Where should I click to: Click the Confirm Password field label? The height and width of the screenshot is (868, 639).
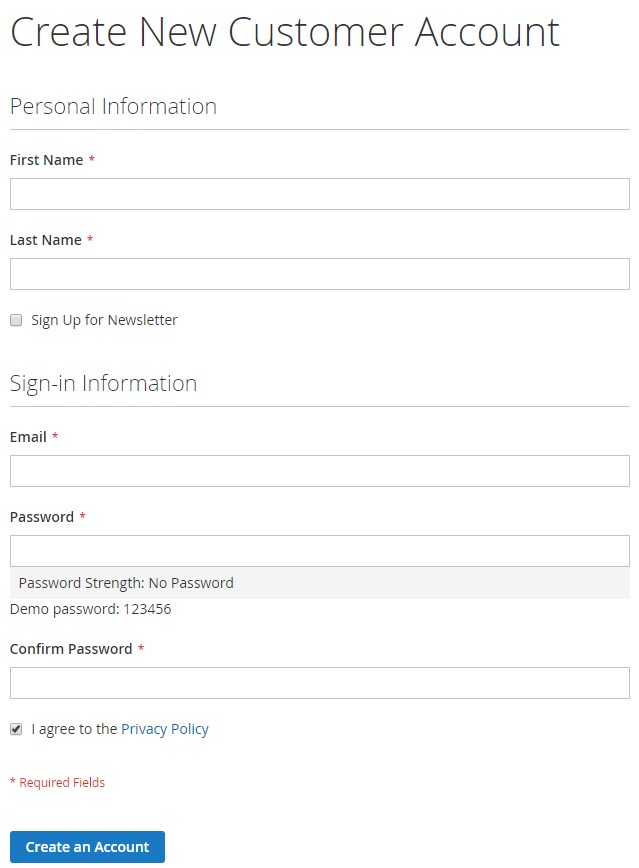pyautogui.click(x=71, y=649)
